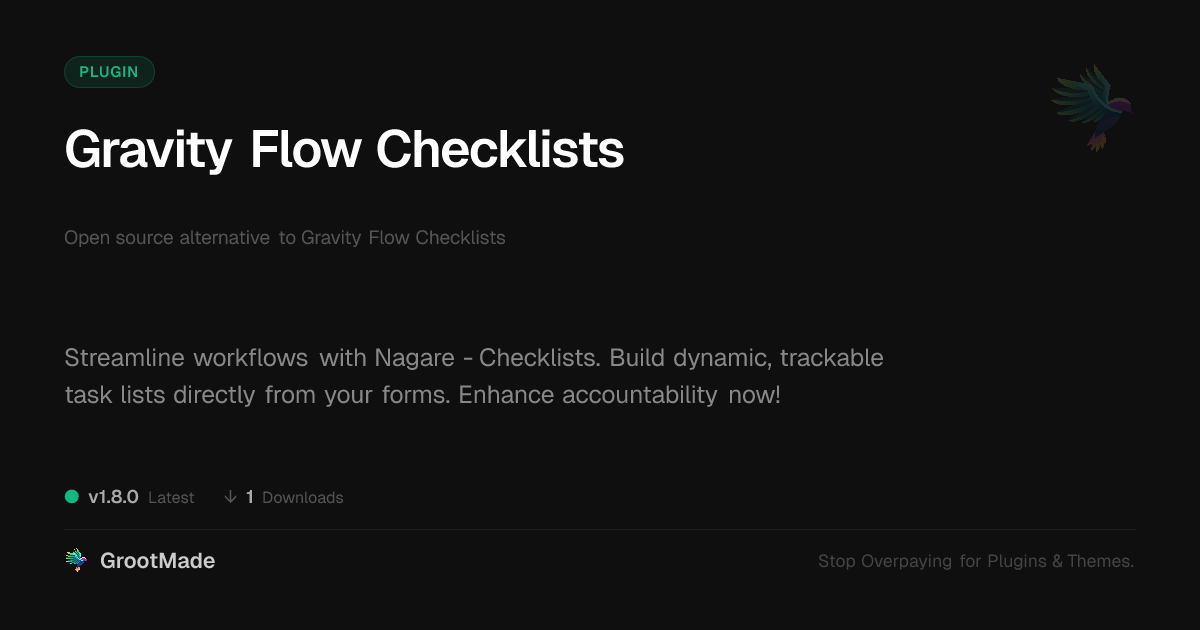Open the GrootMade brand name link

tap(157, 561)
